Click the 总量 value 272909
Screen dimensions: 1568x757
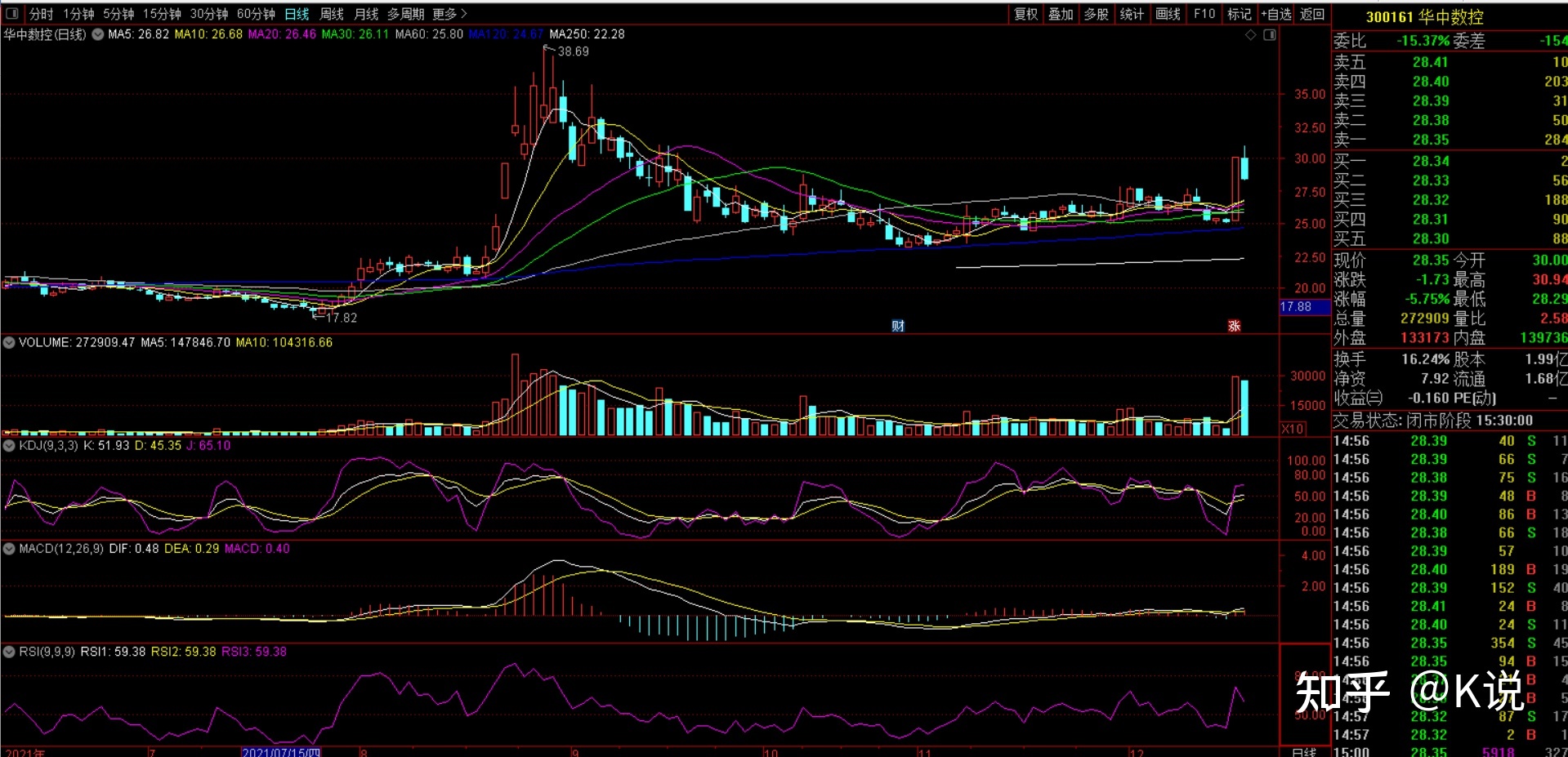[1425, 318]
